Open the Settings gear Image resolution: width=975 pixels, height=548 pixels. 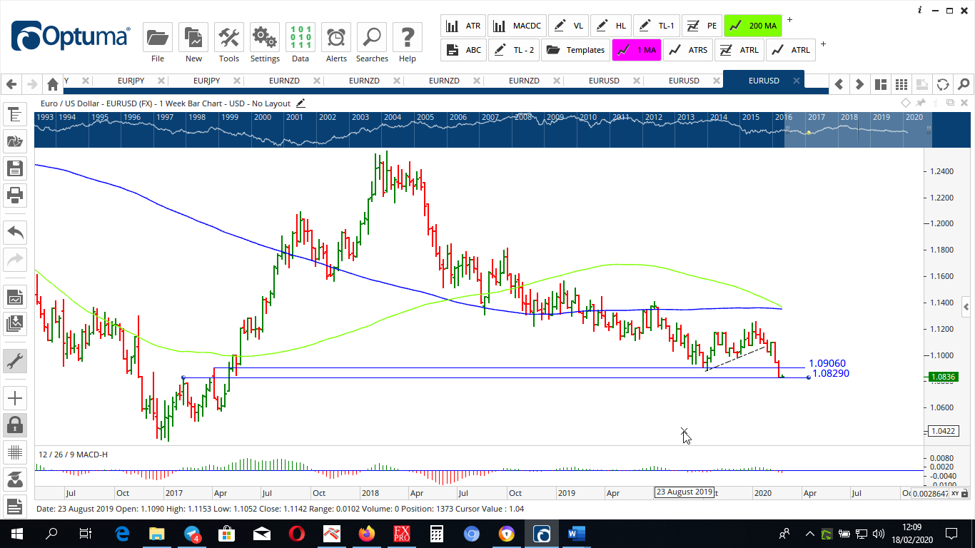(265, 43)
